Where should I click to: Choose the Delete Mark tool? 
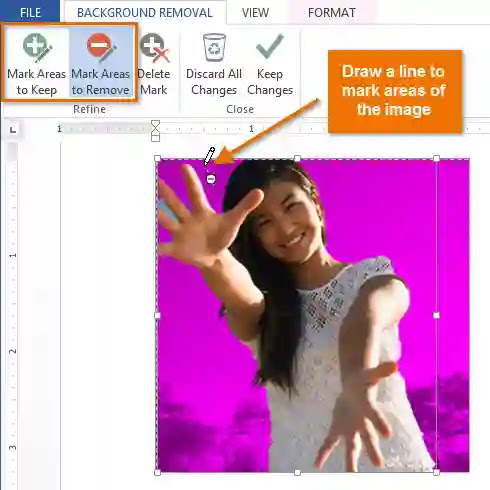pyautogui.click(x=154, y=63)
